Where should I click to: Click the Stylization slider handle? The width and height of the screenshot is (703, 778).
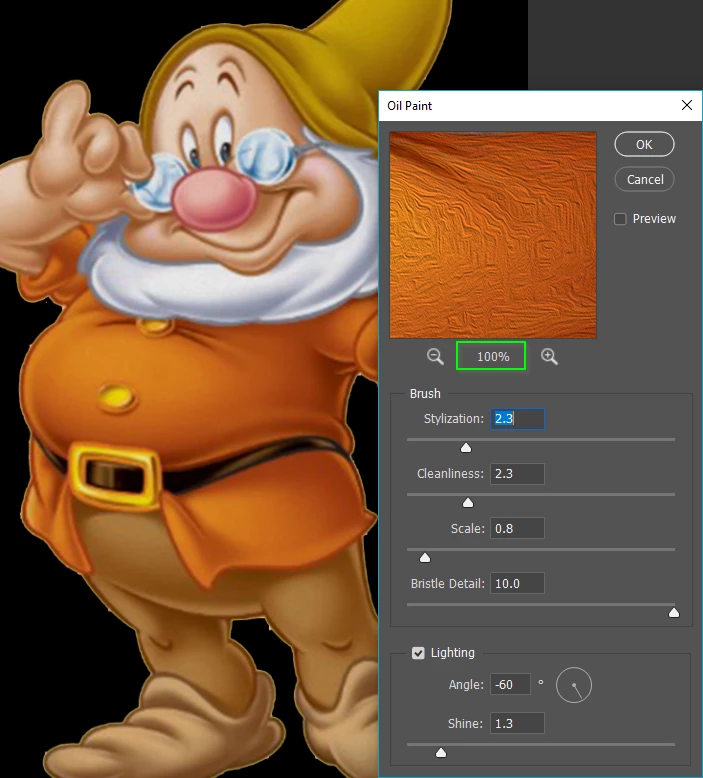[x=466, y=448]
